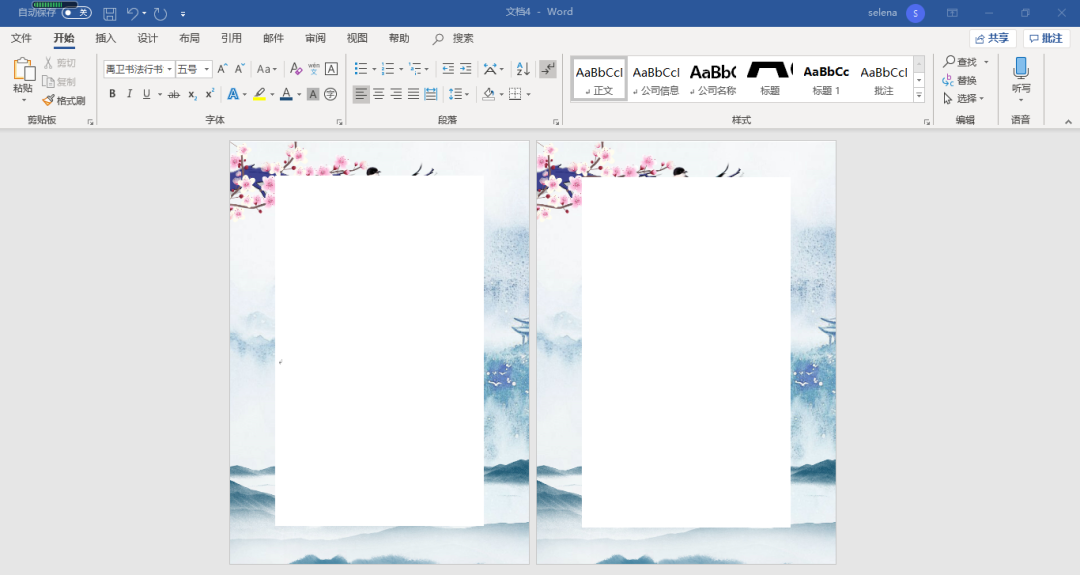Screen dimensions: 1080x575
Task: Switch to the 布局 (Layout) tab
Action: [189, 39]
